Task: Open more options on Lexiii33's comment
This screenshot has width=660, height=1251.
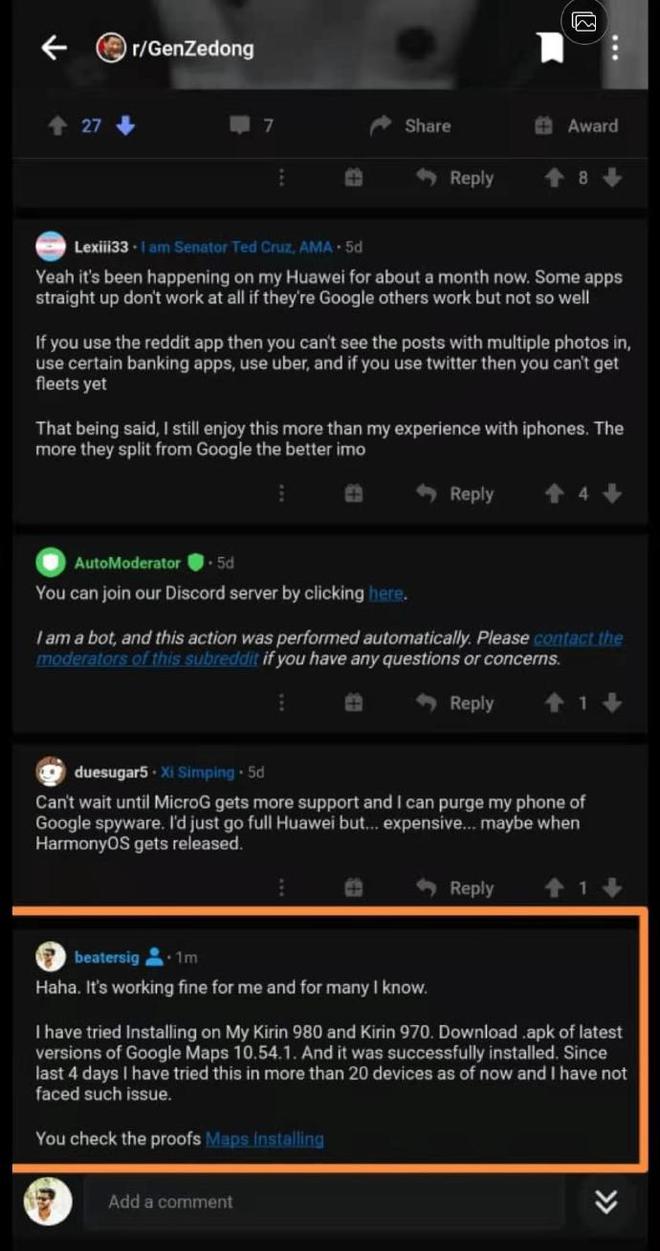Action: coord(282,494)
